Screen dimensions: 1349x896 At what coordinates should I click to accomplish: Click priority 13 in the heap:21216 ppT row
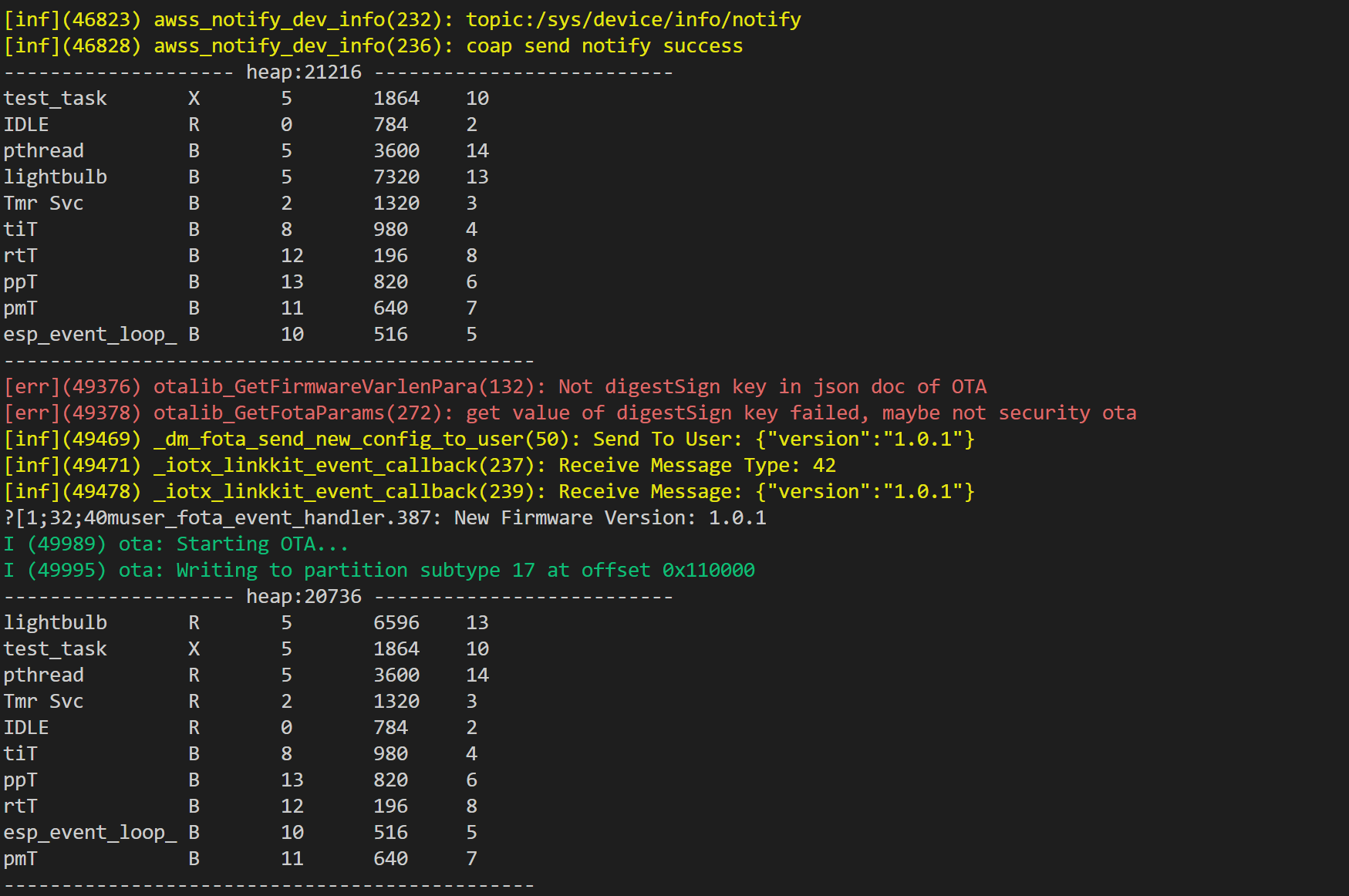click(292, 282)
